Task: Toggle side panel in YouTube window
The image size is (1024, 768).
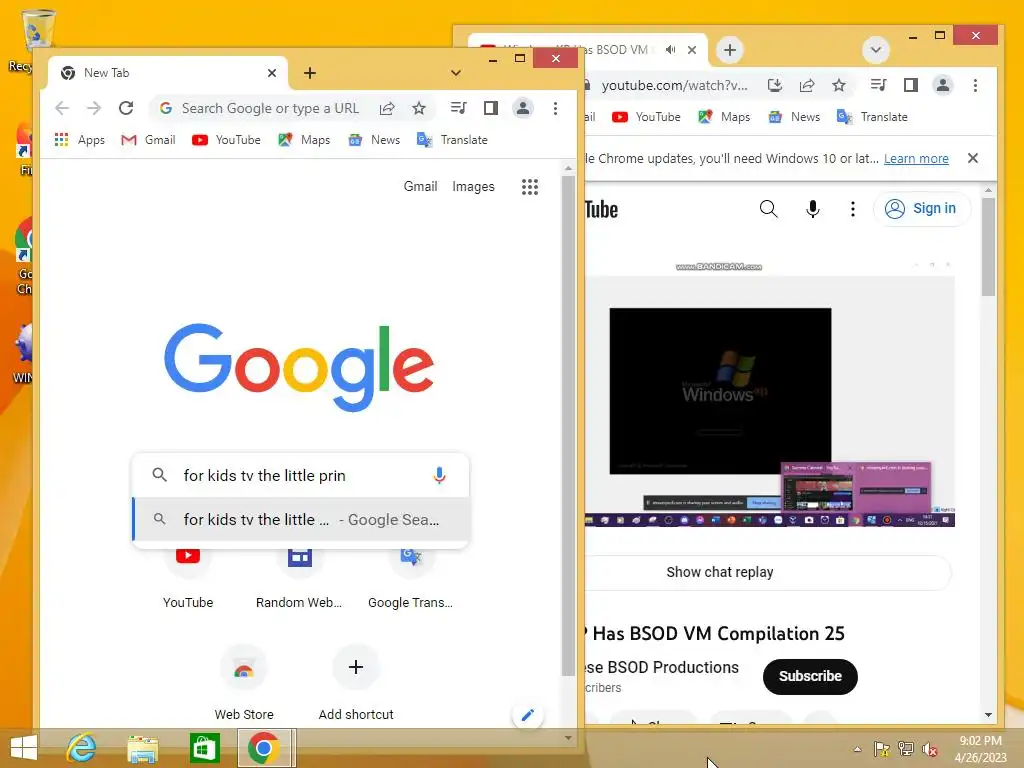Action: [x=910, y=85]
